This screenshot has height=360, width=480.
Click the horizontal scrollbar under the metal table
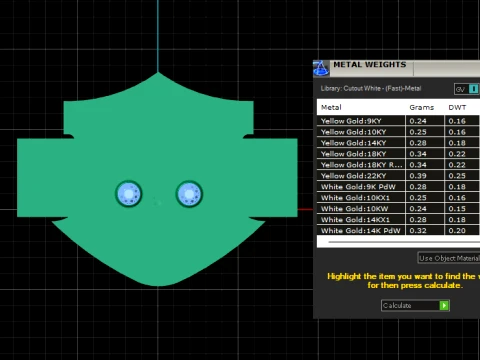pyautogui.click(x=404, y=242)
